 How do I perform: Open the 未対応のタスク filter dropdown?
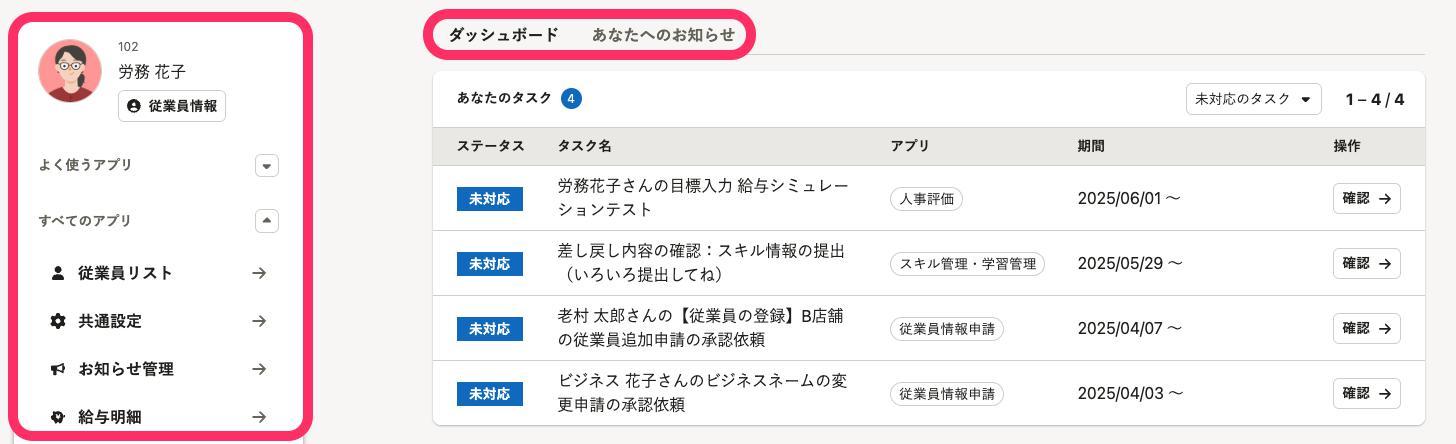pyautogui.click(x=1254, y=99)
